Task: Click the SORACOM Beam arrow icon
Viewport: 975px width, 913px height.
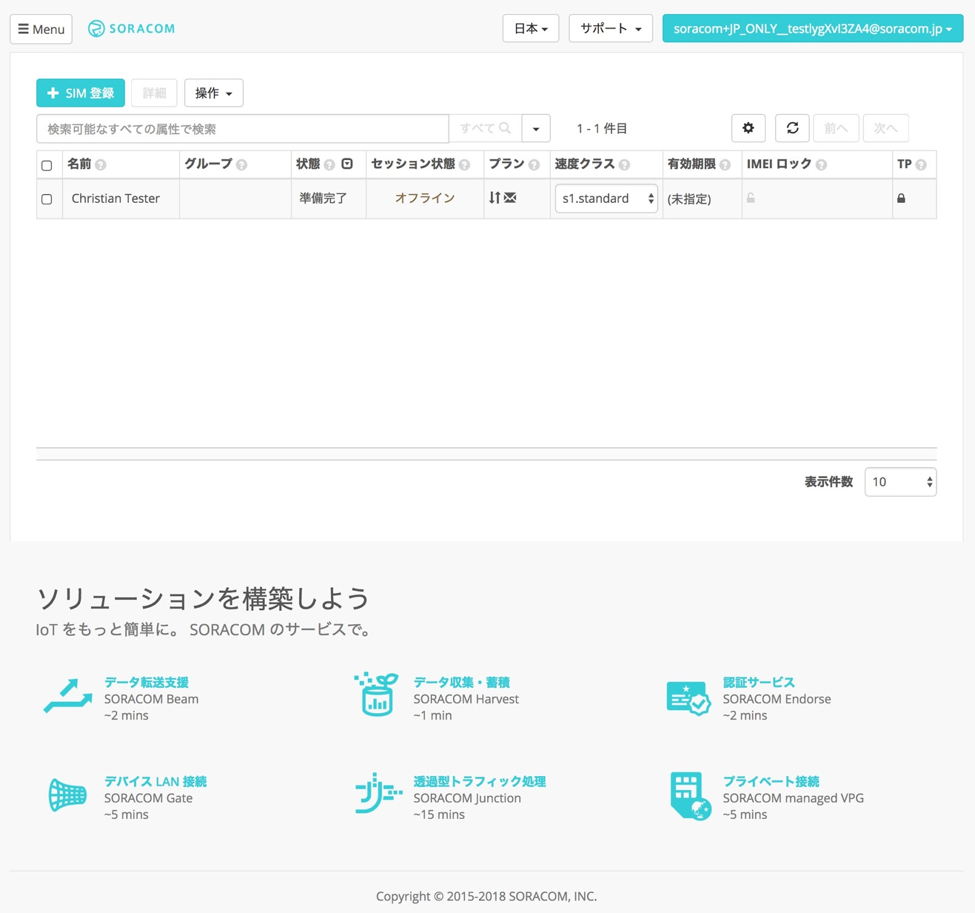Action: point(67,697)
